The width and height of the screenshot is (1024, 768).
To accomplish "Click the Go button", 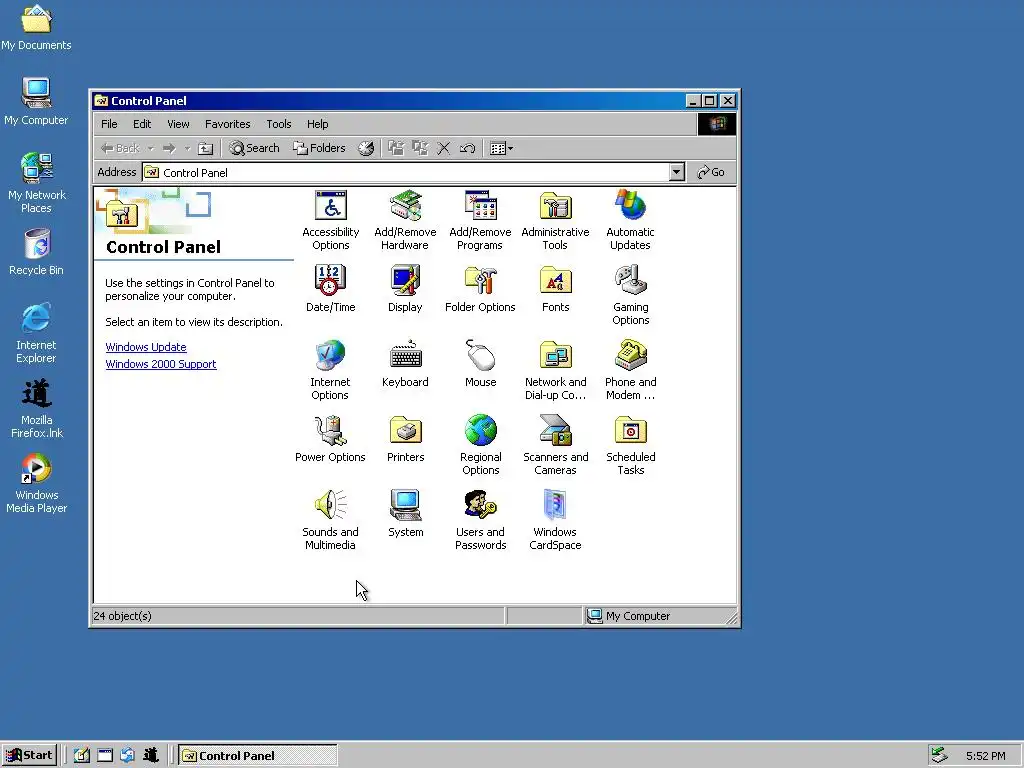I will tap(711, 172).
